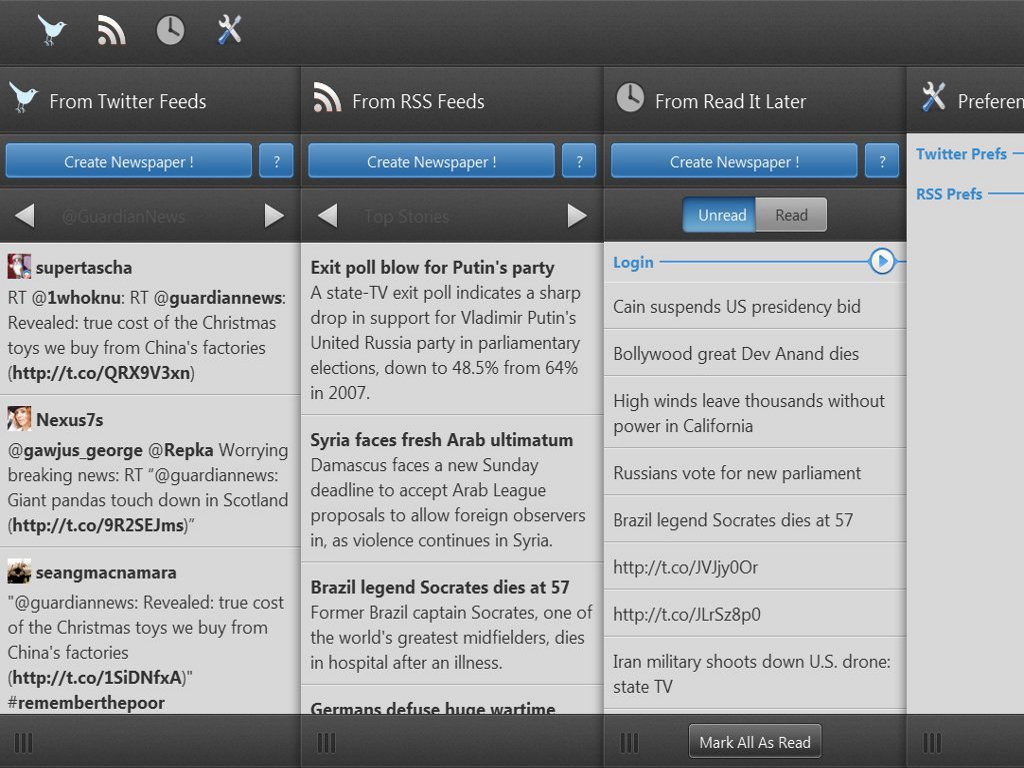The image size is (1024, 768).
Task: Open RSS feeds via top bar icon
Action: click(x=111, y=30)
